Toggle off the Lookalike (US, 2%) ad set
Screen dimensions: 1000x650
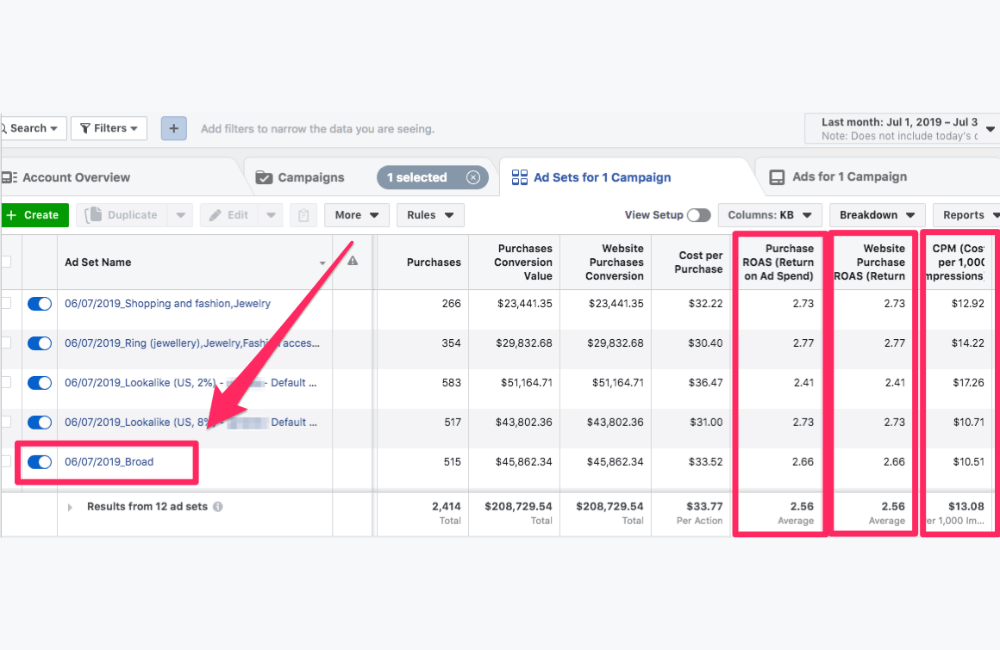pos(40,383)
